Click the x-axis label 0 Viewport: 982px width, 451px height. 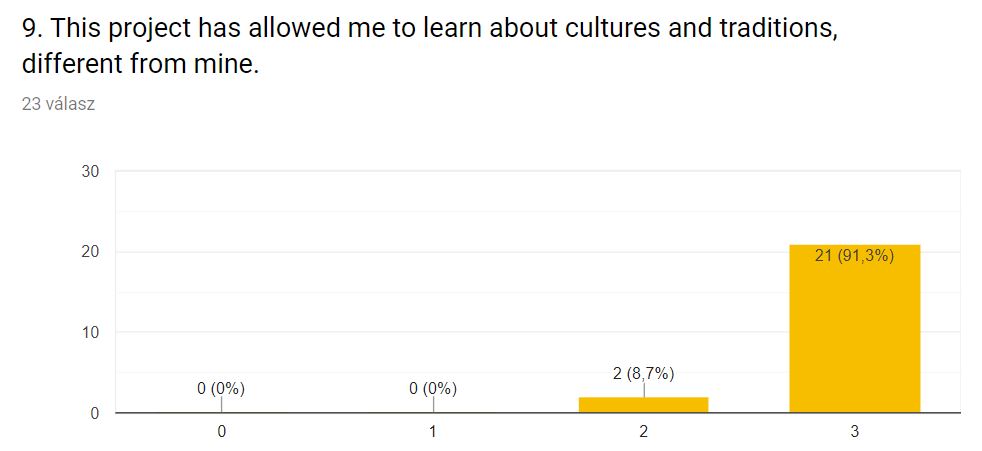click(221, 432)
